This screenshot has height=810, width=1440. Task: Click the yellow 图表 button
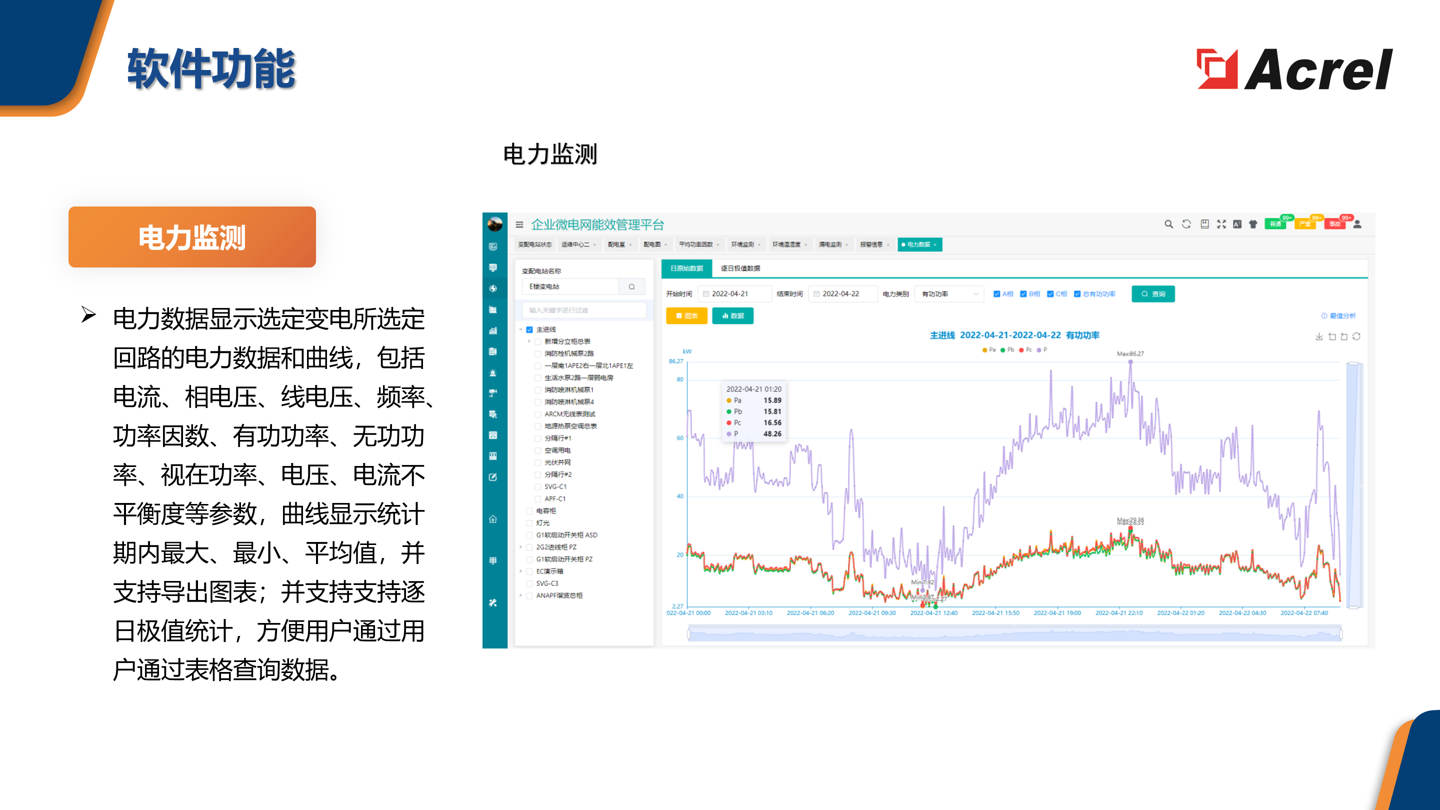(x=687, y=316)
